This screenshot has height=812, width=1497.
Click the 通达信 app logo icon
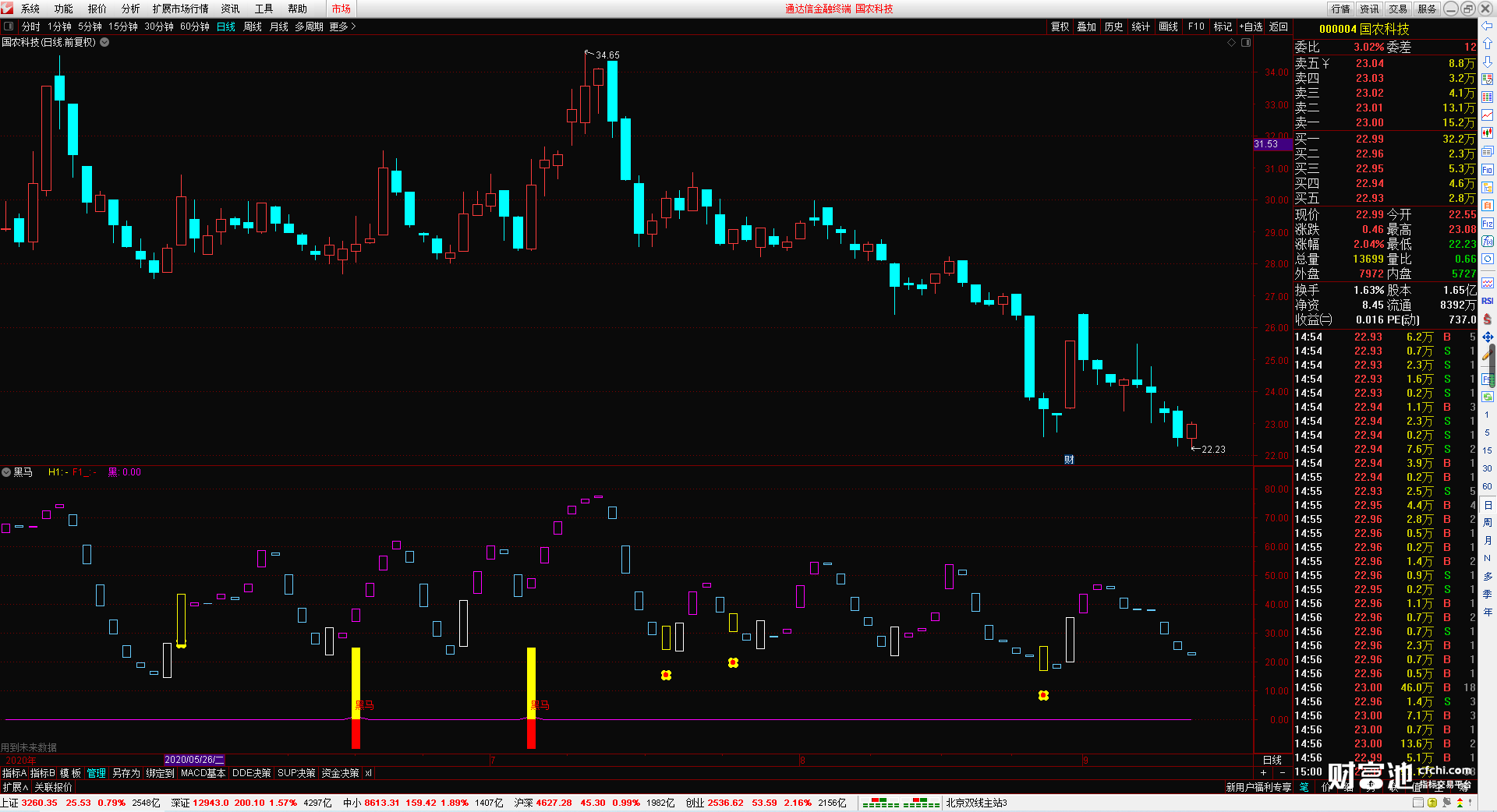coord(7,8)
